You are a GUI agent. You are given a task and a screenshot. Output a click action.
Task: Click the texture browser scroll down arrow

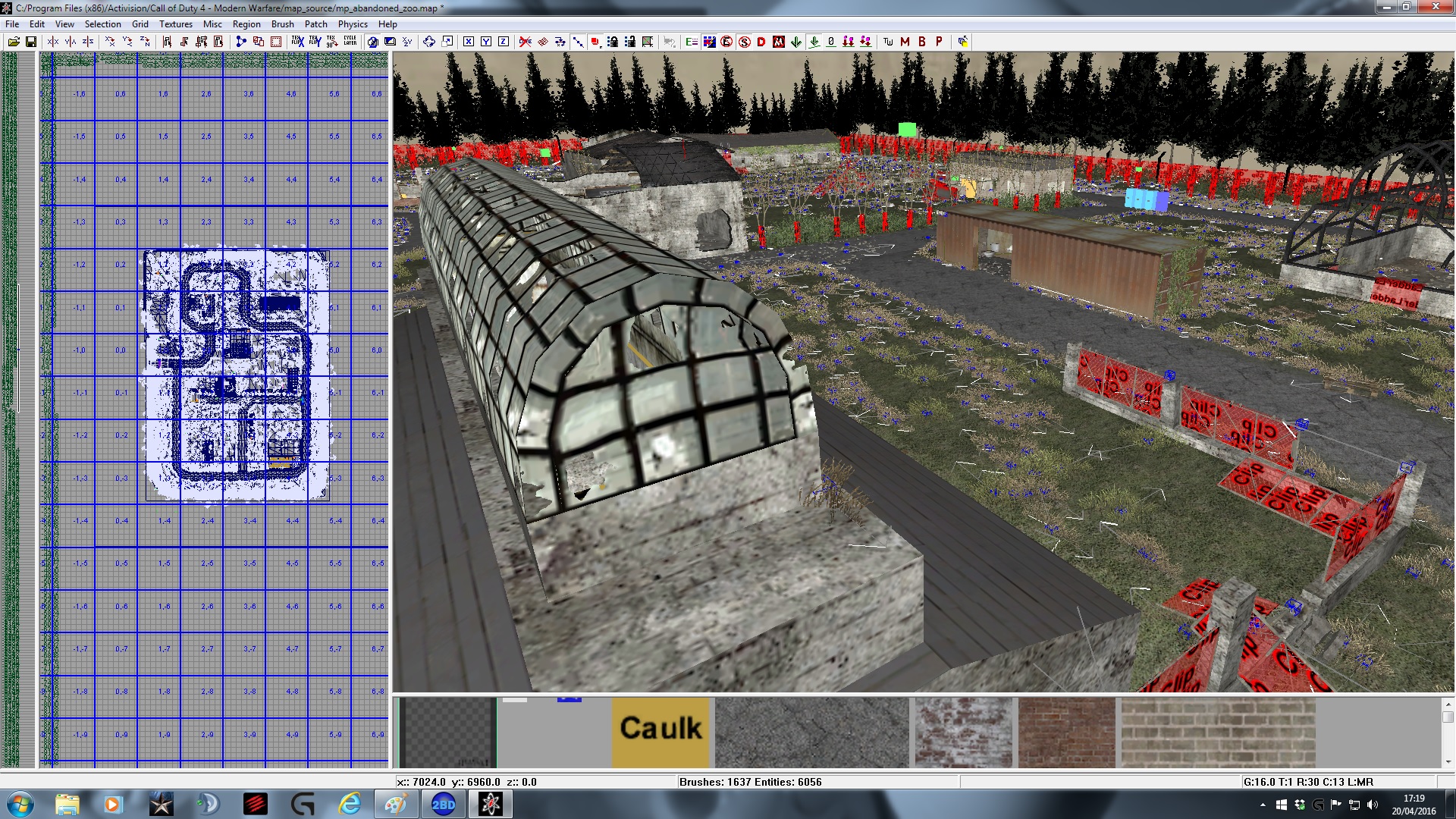tap(1448, 761)
